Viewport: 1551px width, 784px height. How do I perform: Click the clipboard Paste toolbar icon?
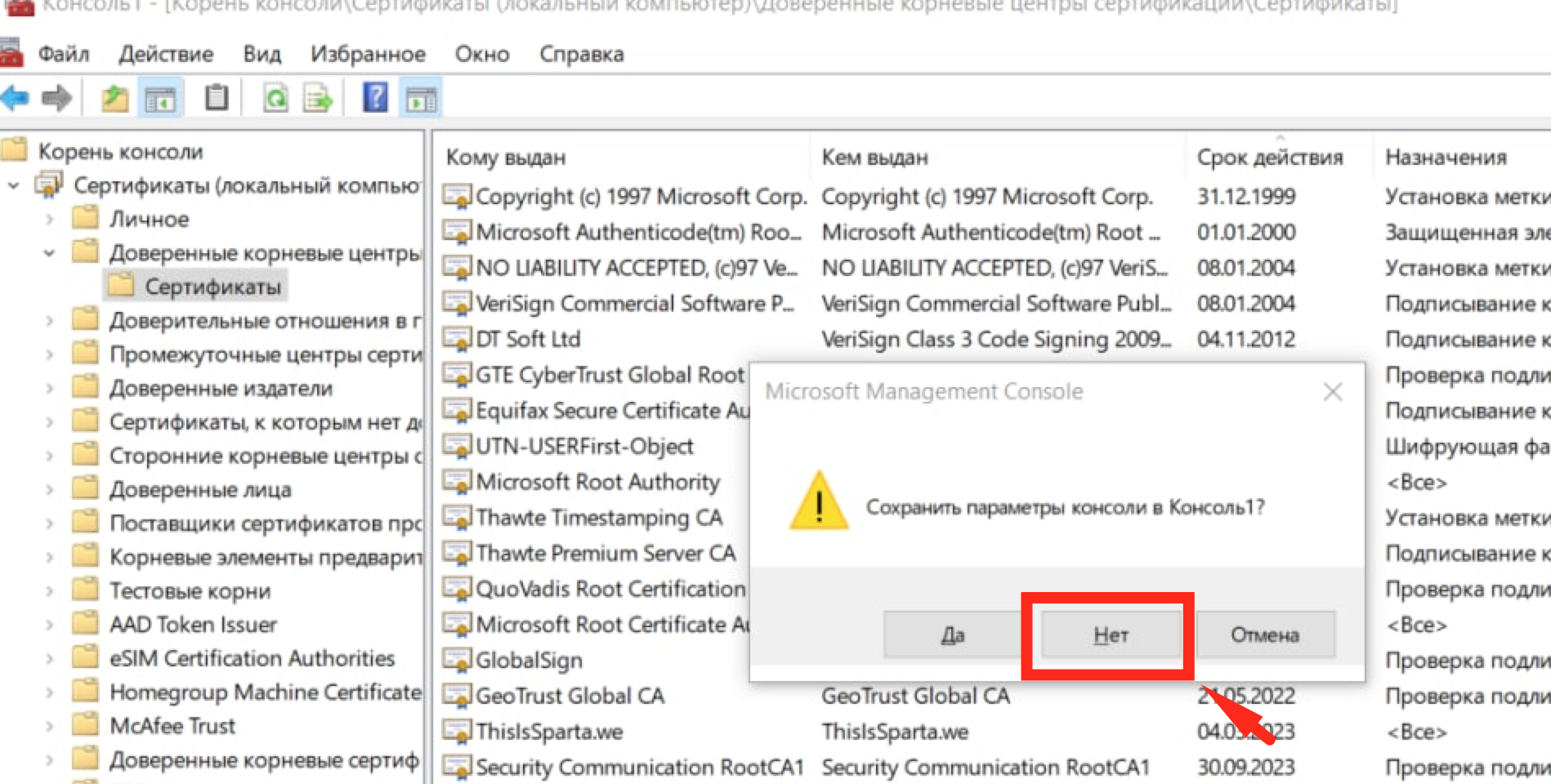[x=217, y=98]
